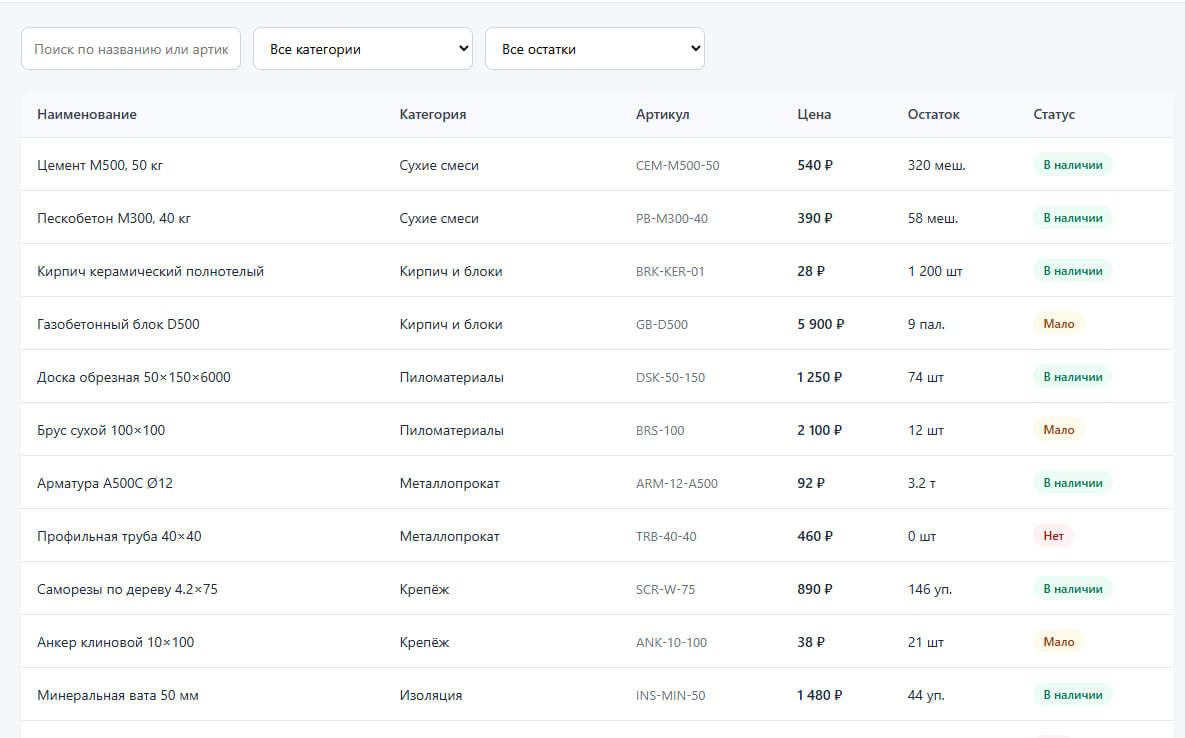
Task: Select row Цемент М500, 50 кг
Action: pos(596,165)
